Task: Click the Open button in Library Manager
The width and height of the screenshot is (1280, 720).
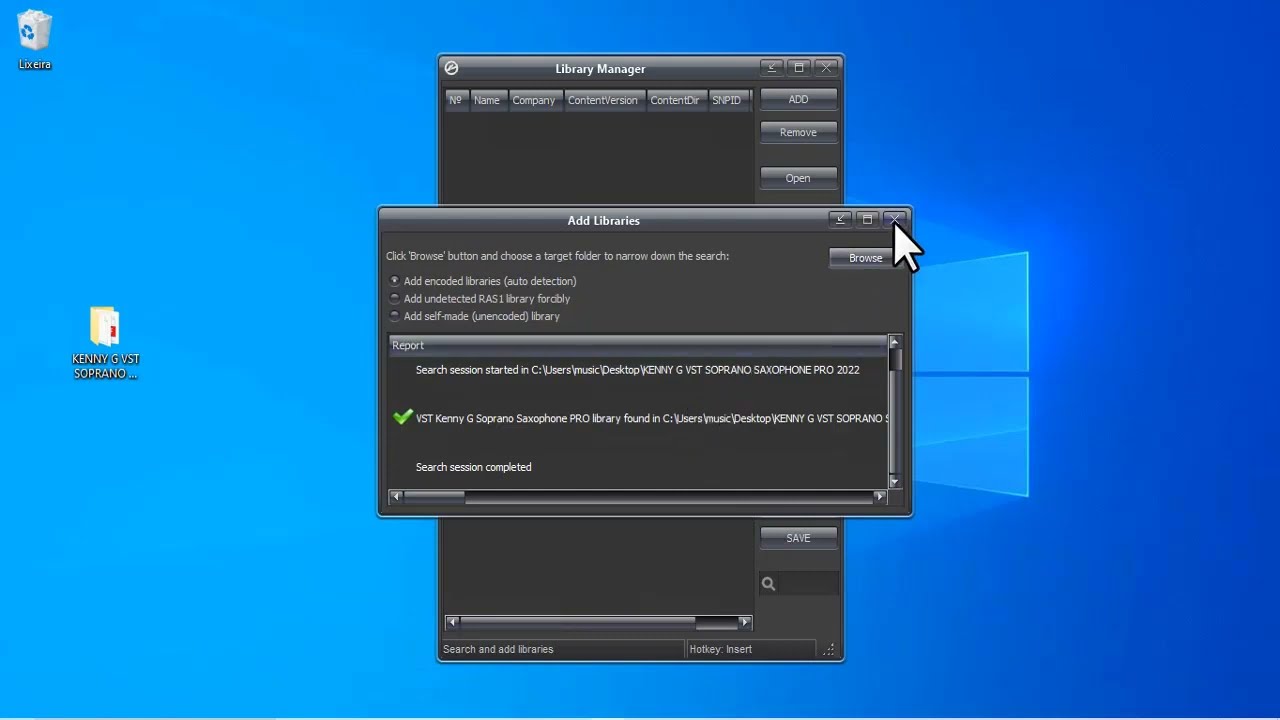Action: (x=798, y=178)
